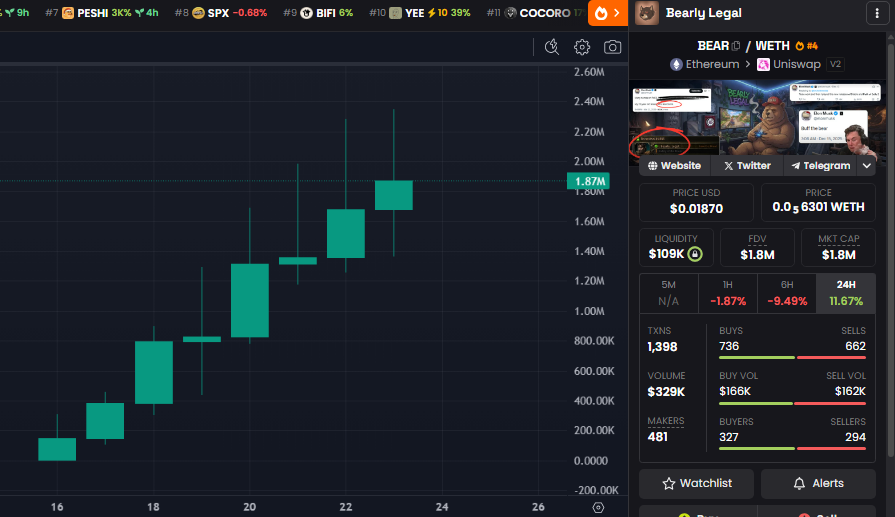The width and height of the screenshot is (895, 517).
Task: Open the token Website link
Action: coord(675,165)
